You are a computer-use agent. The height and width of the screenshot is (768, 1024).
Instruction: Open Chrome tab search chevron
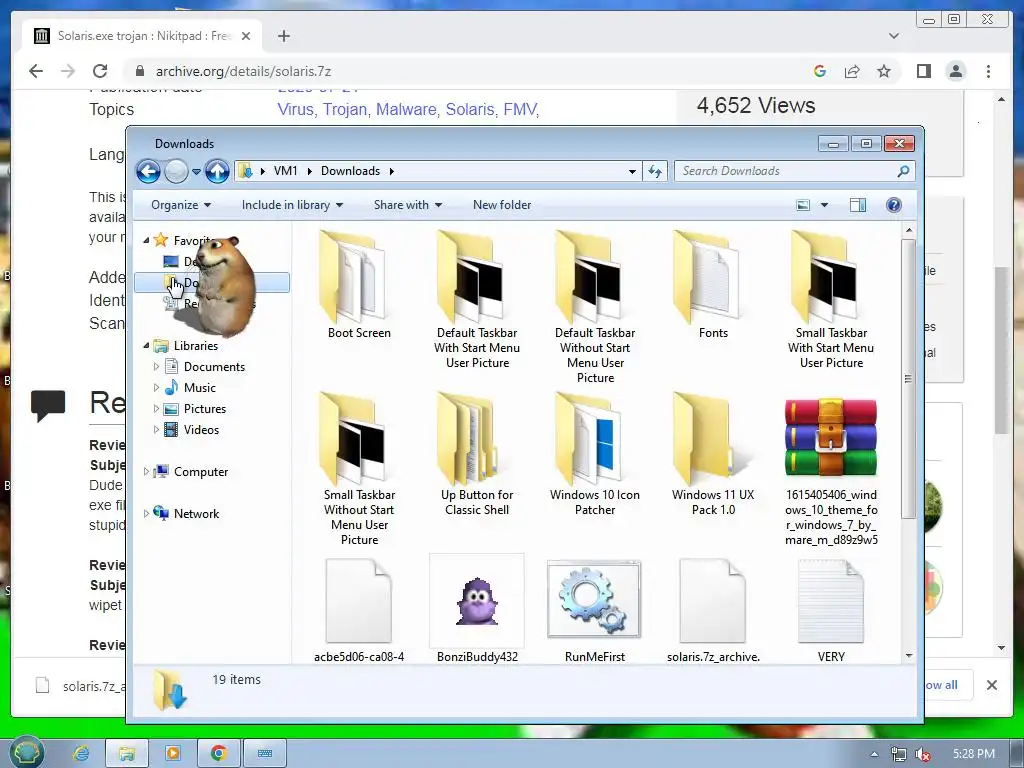(893, 36)
